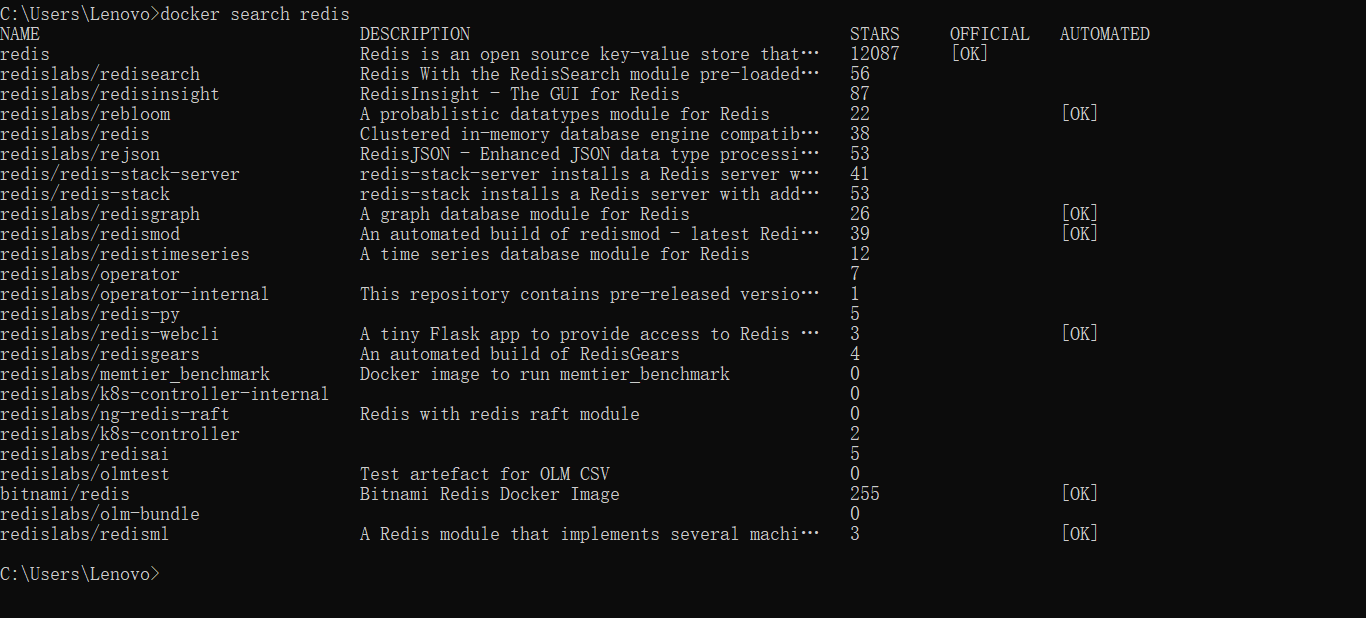Screen dimensions: 1366x618
Task: Click the OFFICIAL column header
Action: click(x=990, y=34)
